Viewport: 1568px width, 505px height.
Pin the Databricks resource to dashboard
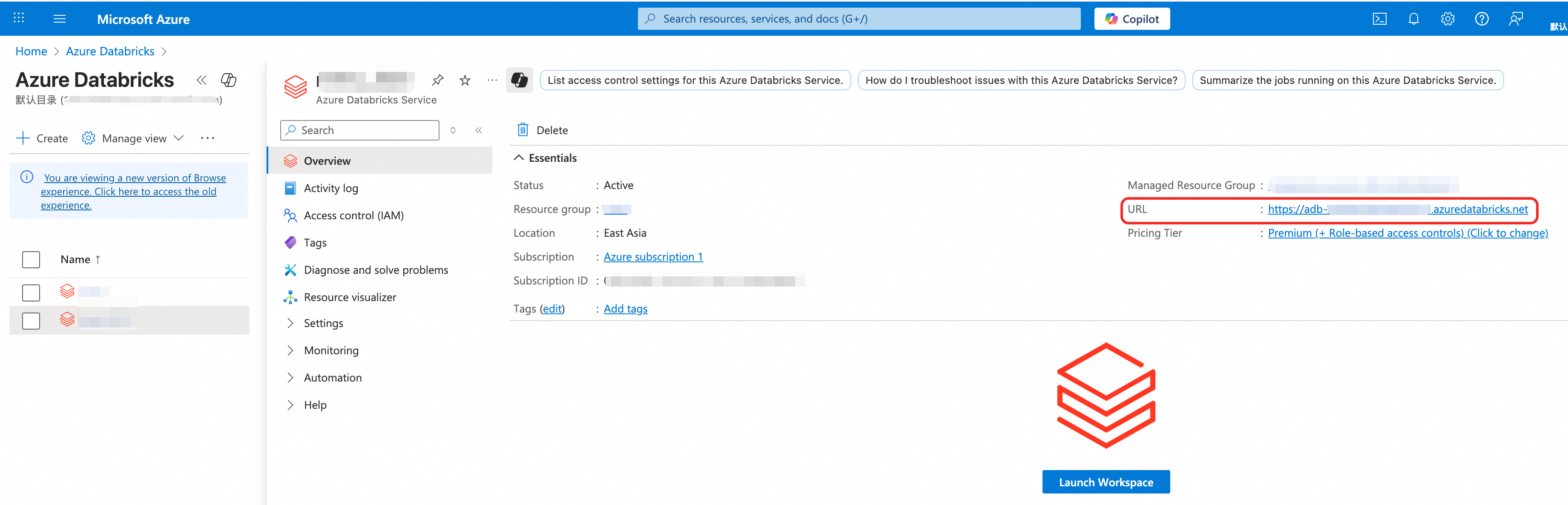[437, 80]
